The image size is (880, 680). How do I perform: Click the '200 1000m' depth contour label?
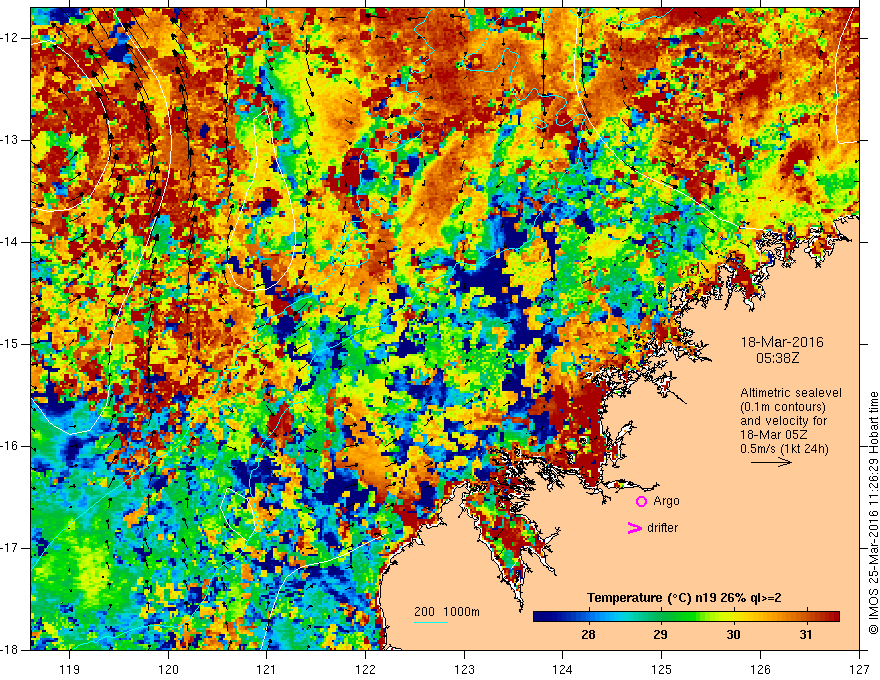pyautogui.click(x=447, y=612)
